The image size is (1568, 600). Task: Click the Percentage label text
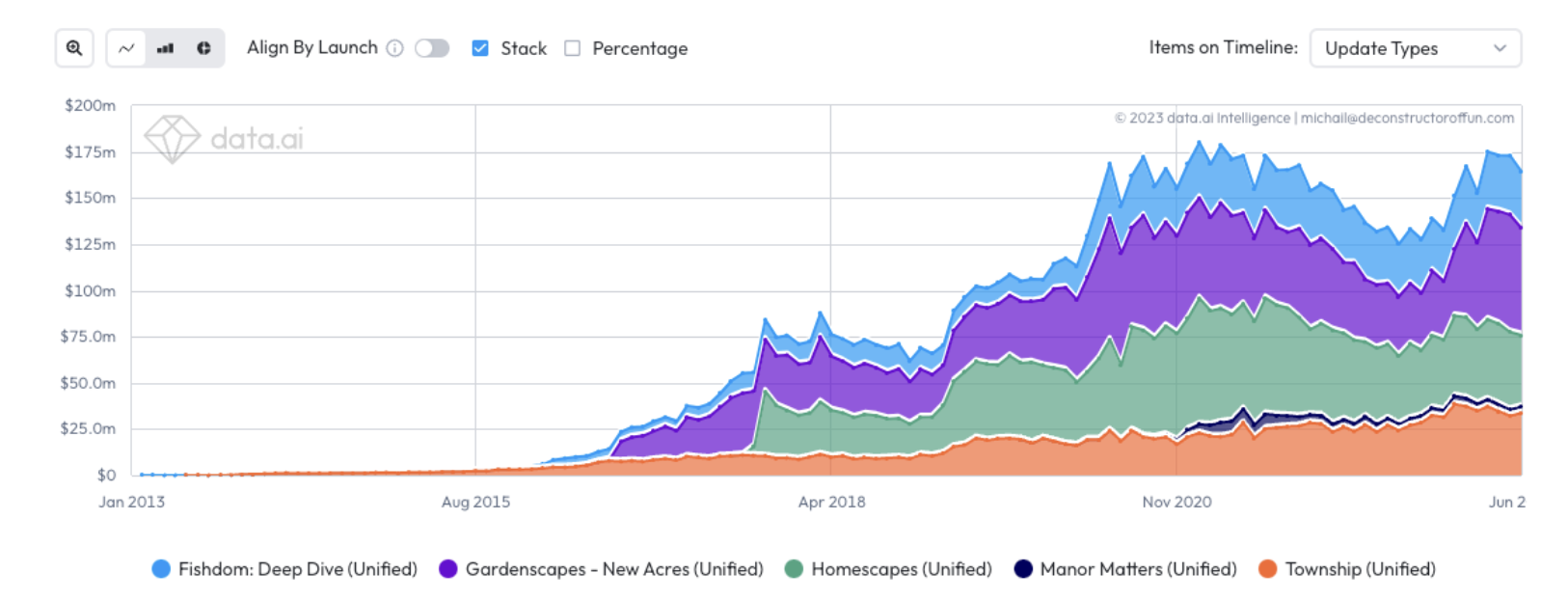[x=640, y=48]
